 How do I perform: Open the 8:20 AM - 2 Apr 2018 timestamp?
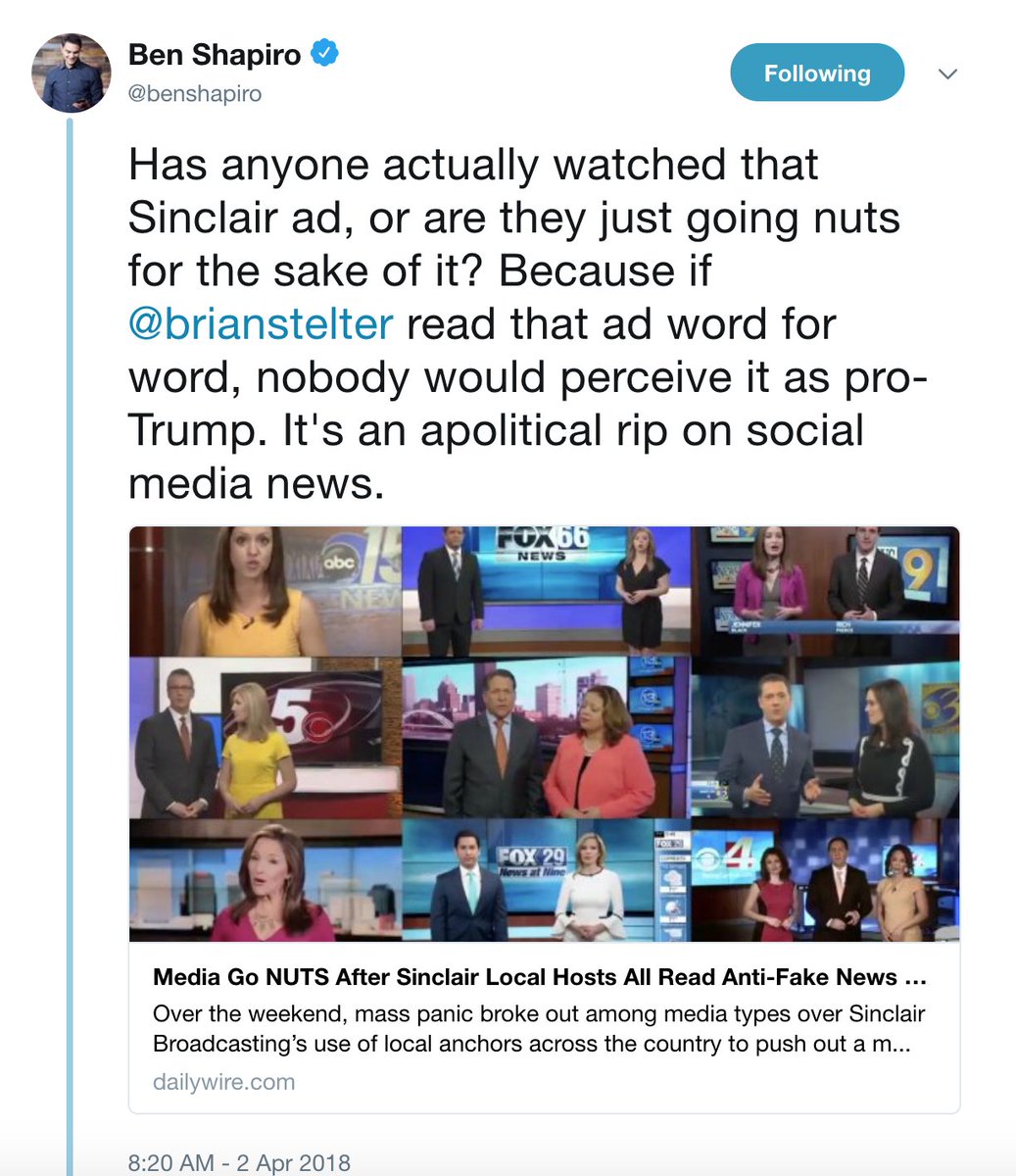239,1163
